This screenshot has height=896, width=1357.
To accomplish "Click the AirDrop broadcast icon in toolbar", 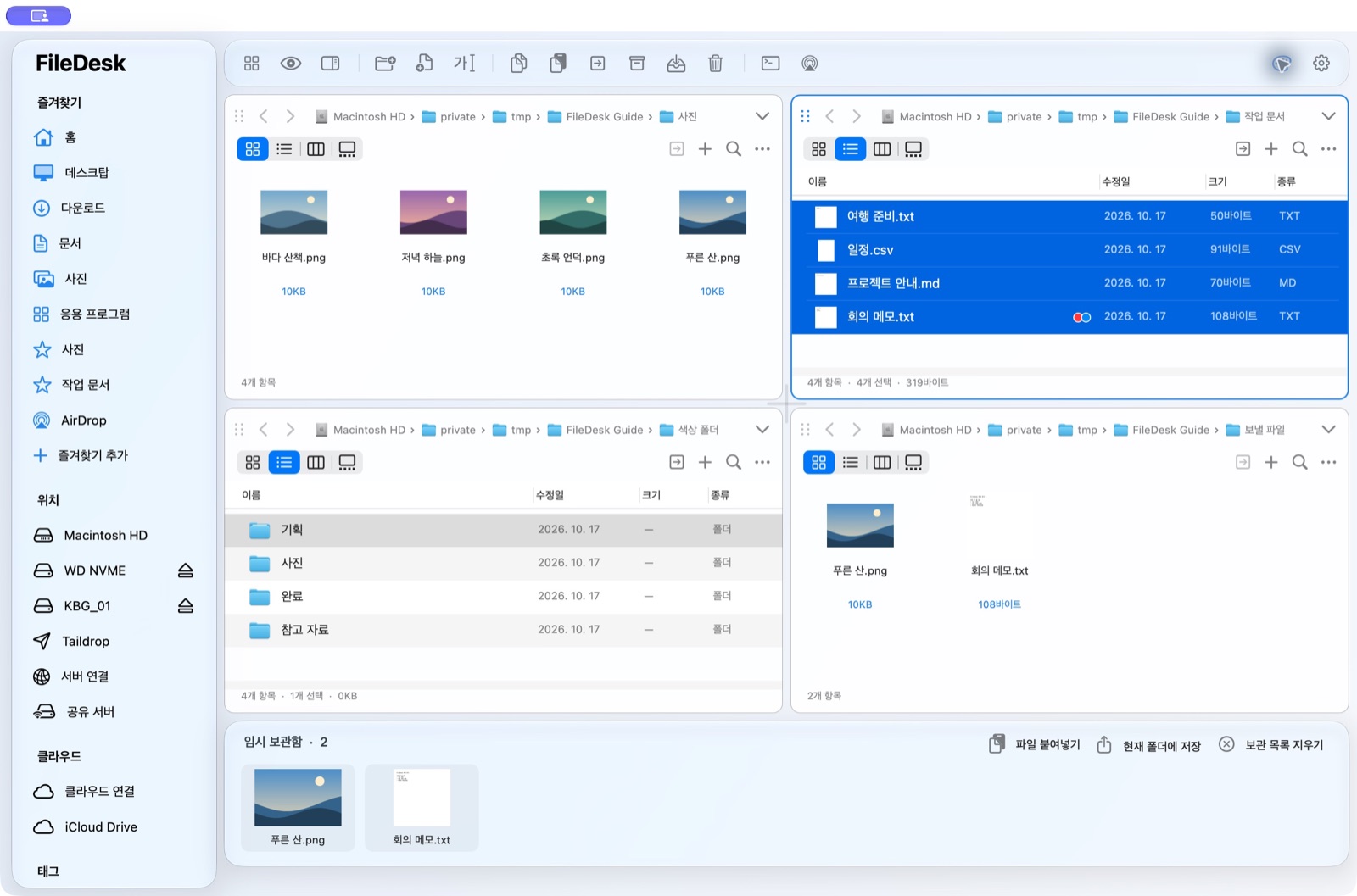I will pyautogui.click(x=810, y=64).
